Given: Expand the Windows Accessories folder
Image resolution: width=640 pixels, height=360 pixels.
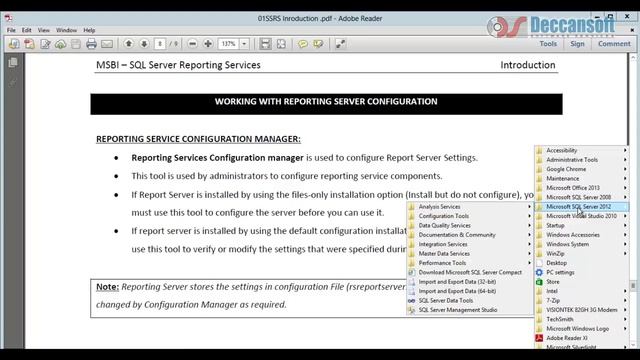Looking at the screenshot, I should click(x=582, y=235).
